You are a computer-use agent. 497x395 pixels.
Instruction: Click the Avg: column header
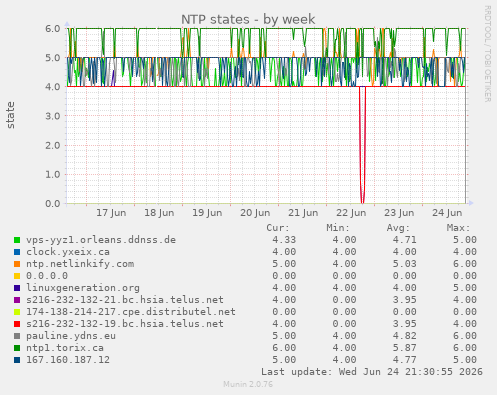[x=398, y=228]
